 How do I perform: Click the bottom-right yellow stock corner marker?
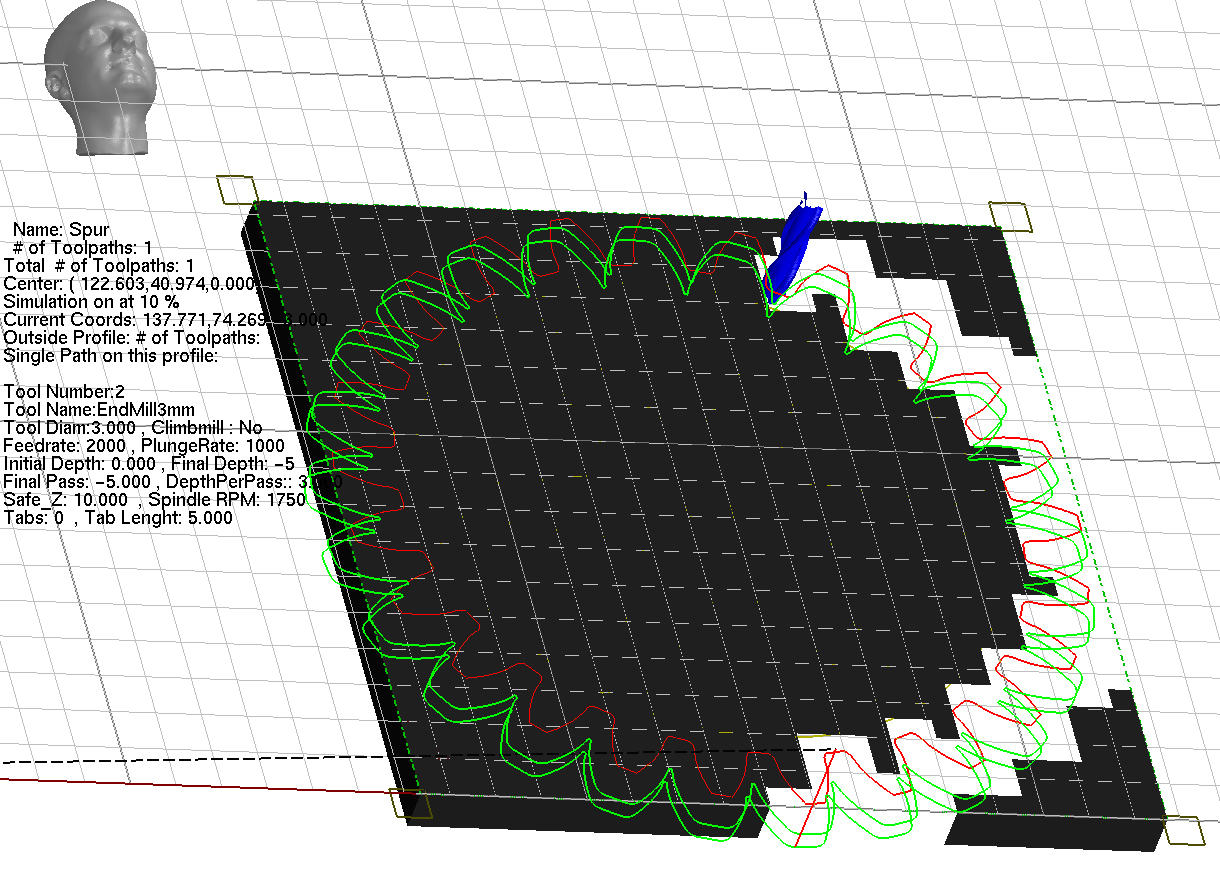1181,832
